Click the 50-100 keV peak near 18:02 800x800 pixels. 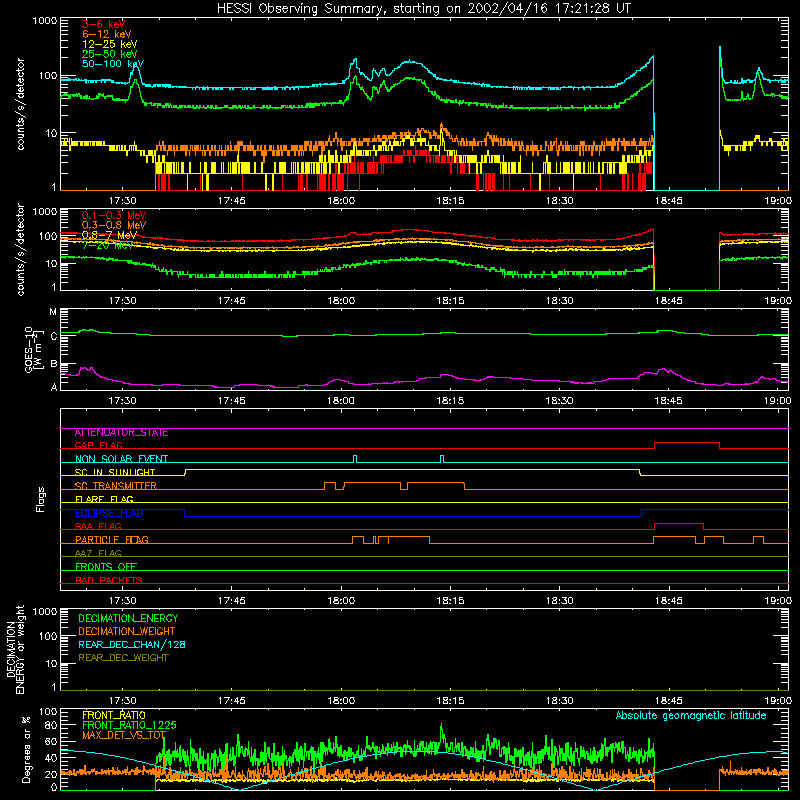pos(355,60)
